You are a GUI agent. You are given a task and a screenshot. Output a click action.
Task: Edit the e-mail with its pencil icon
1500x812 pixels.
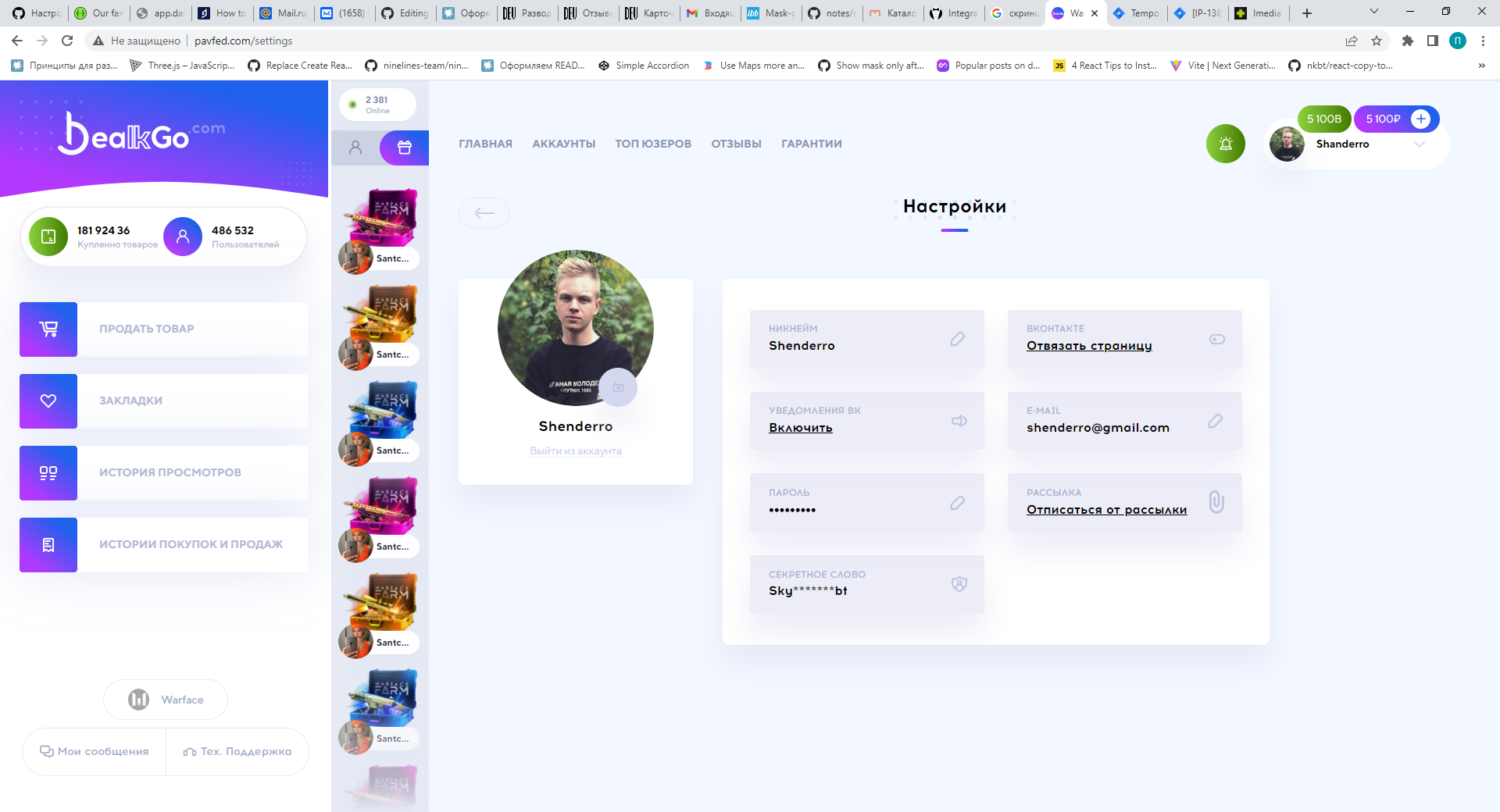[1216, 422]
